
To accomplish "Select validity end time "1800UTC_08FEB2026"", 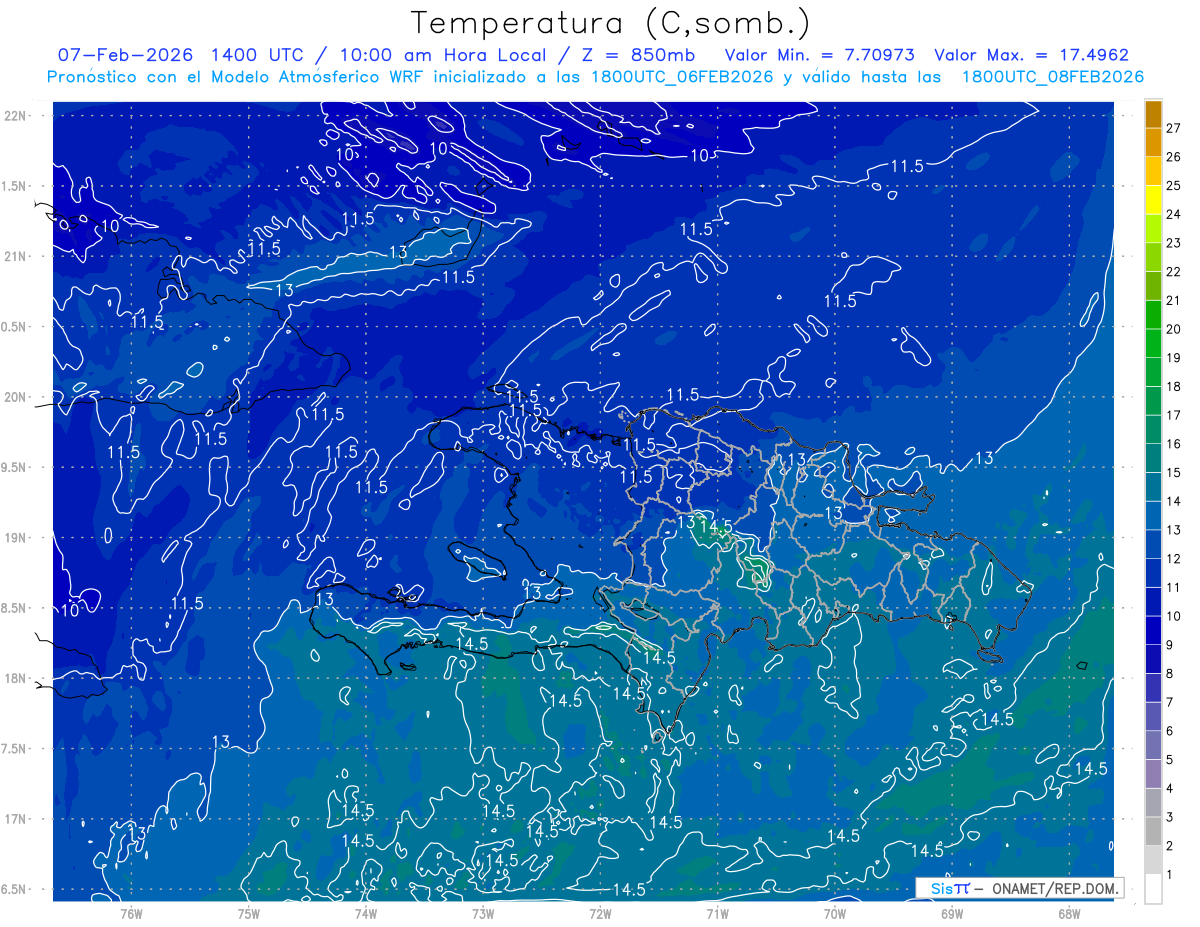I will click(x=1053, y=77).
